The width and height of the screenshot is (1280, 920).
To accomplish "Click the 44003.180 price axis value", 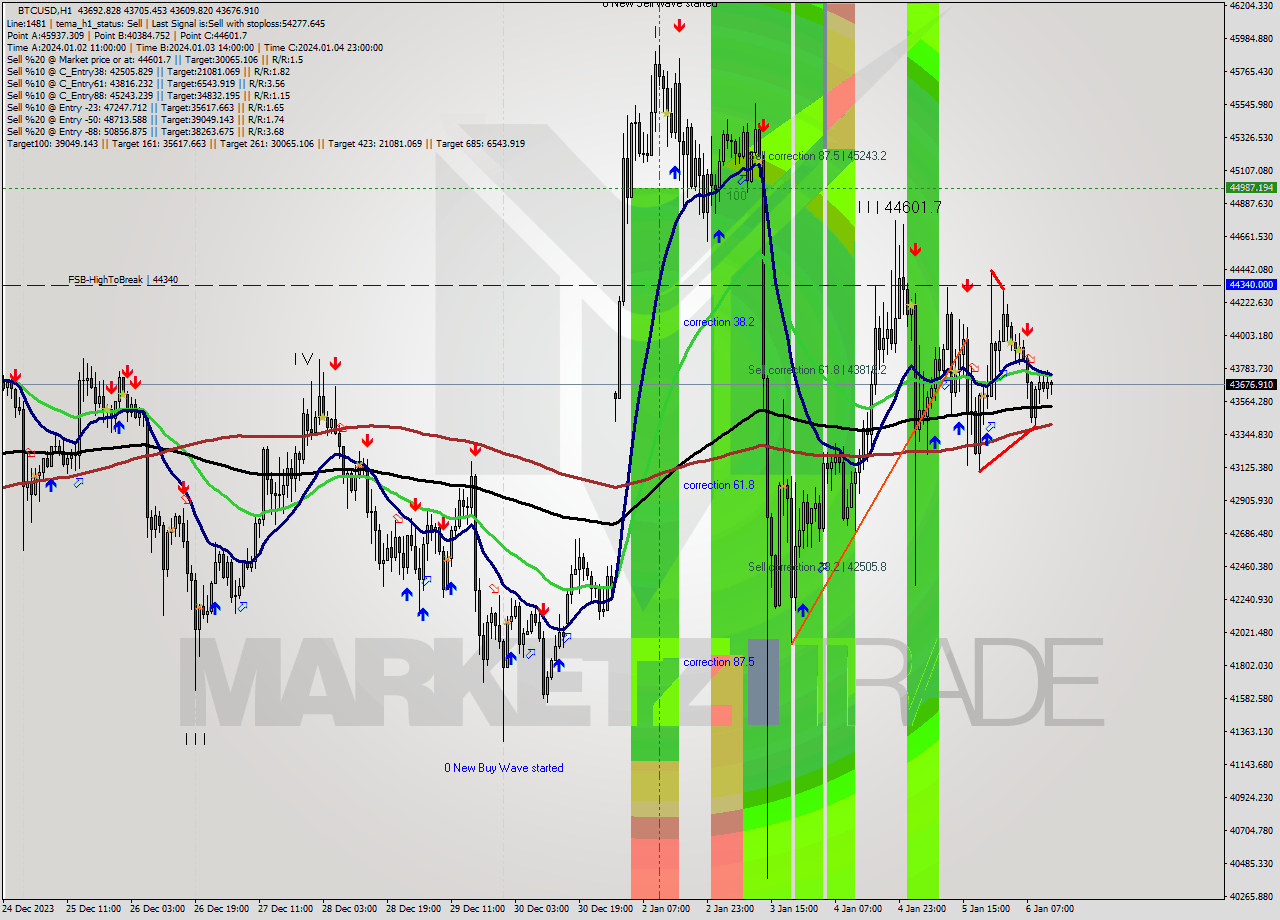I will (x=1251, y=336).
